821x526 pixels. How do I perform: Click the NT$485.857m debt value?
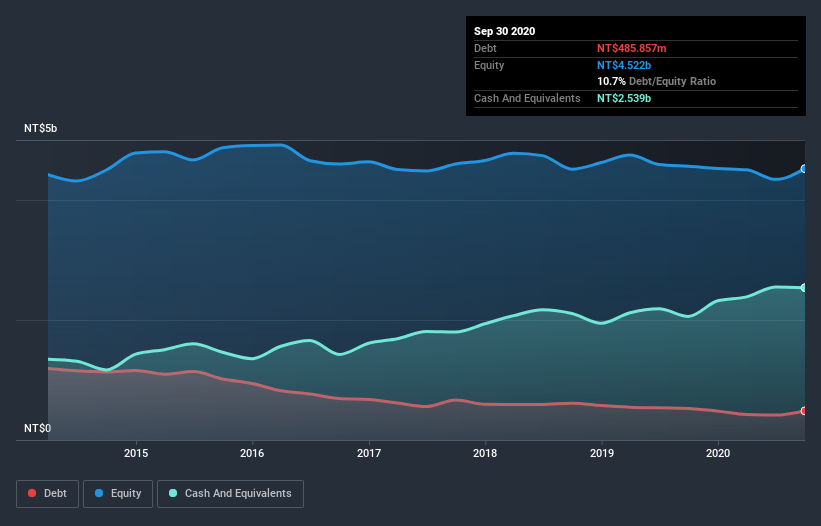point(631,48)
